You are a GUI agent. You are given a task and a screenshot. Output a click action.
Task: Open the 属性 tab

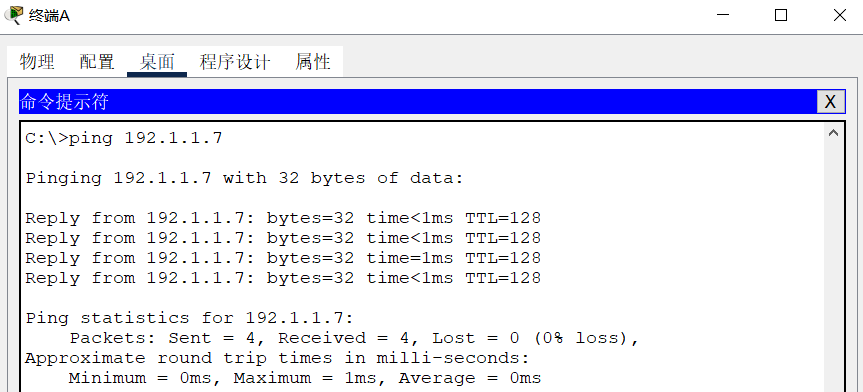click(x=313, y=61)
